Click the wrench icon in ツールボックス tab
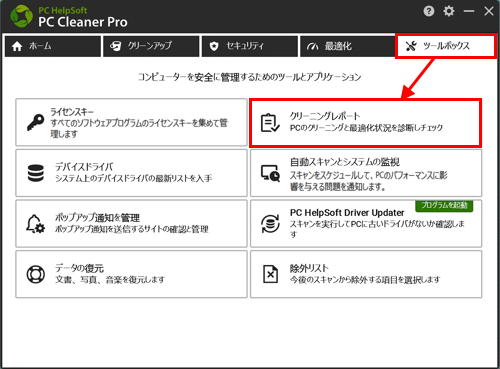 click(411, 46)
